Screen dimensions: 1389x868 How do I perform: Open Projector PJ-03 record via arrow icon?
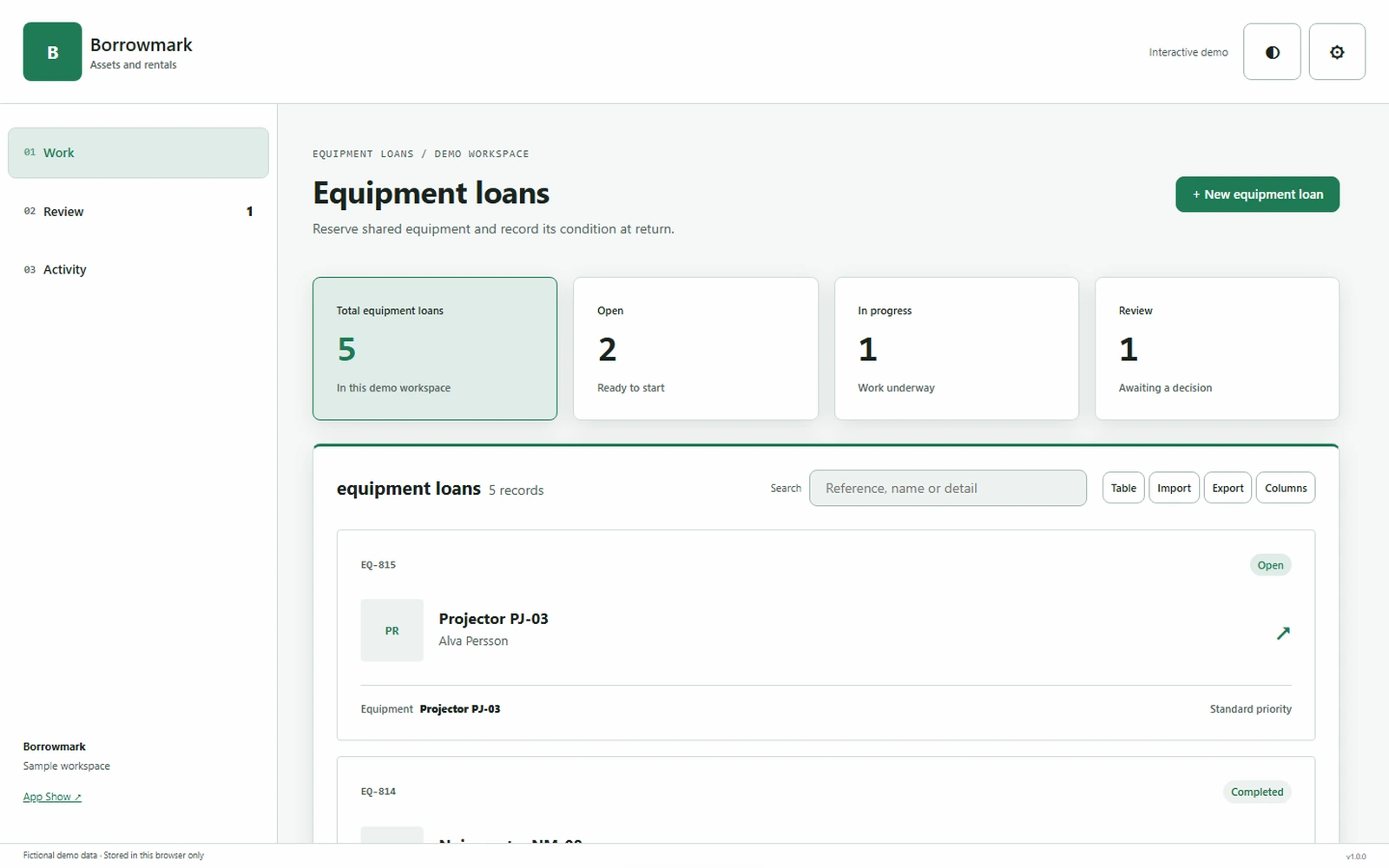point(1283,633)
